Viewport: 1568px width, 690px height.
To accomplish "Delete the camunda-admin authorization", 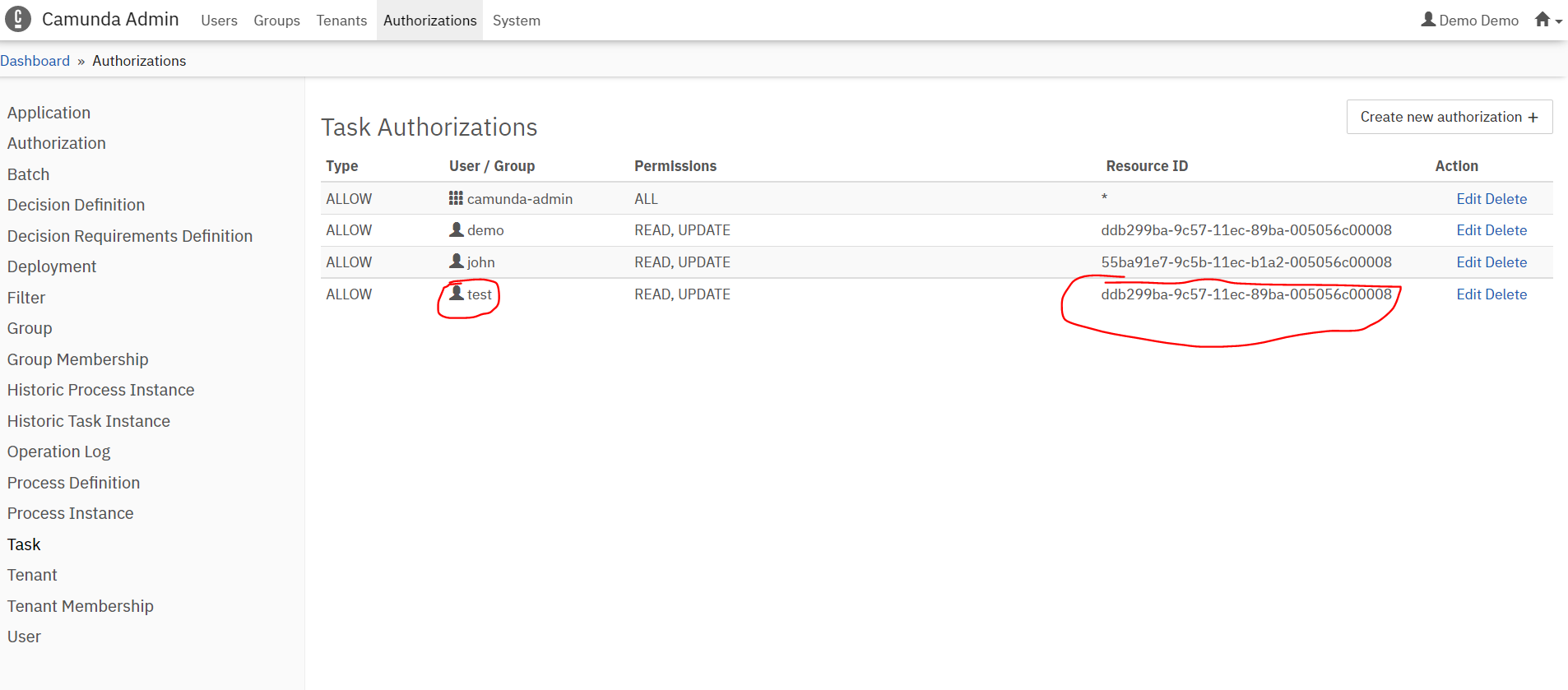I will (1506, 199).
